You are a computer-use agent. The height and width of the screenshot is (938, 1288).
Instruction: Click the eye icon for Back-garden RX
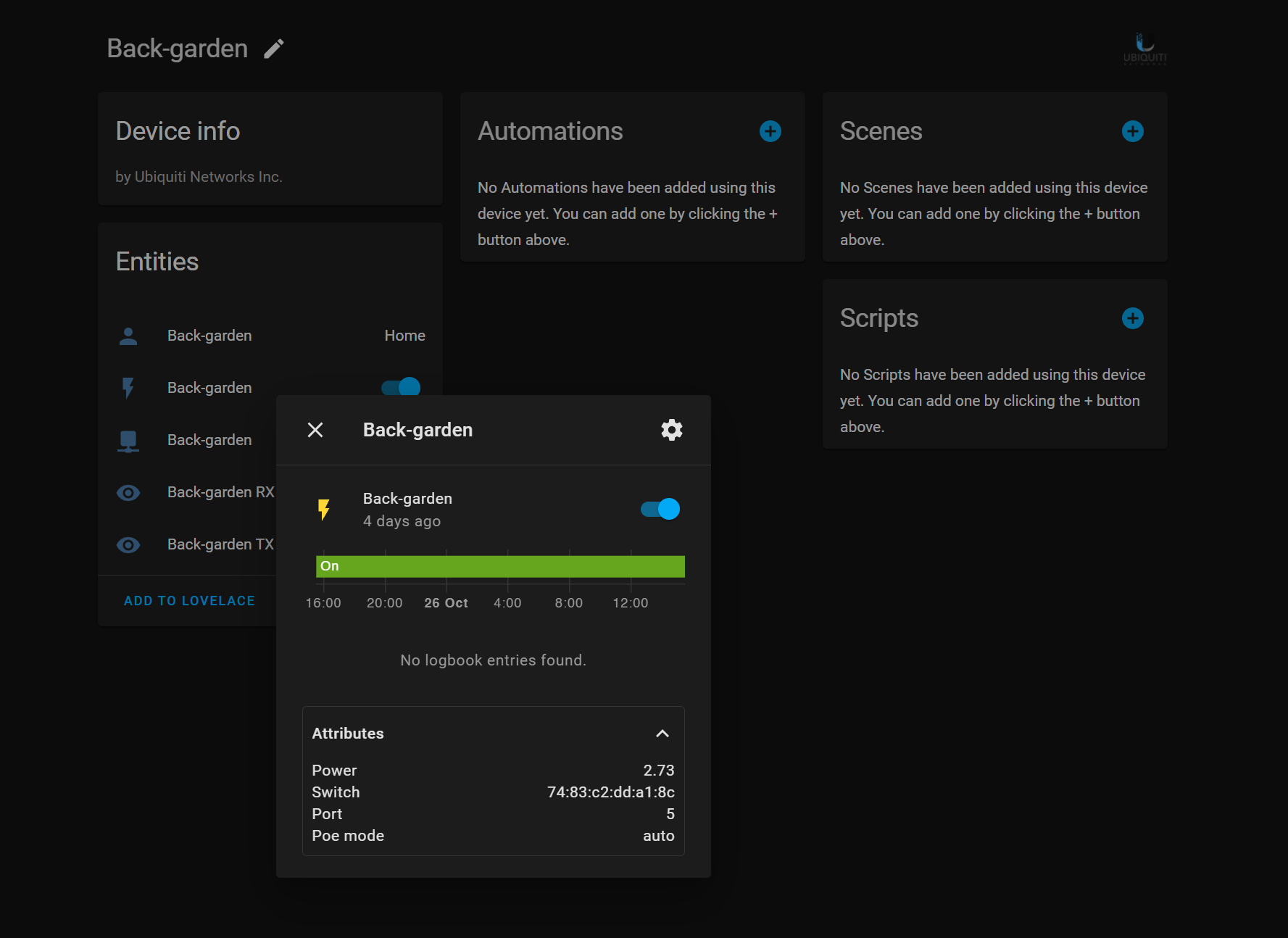pos(128,493)
